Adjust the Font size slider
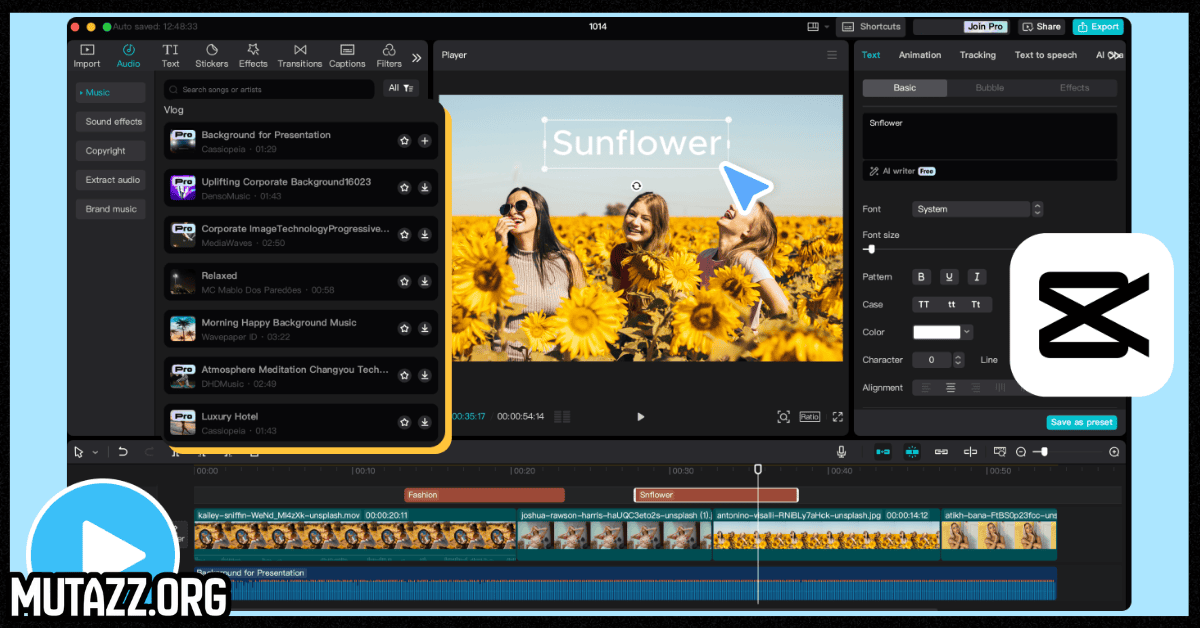Viewport: 1200px width, 628px height. [x=871, y=249]
